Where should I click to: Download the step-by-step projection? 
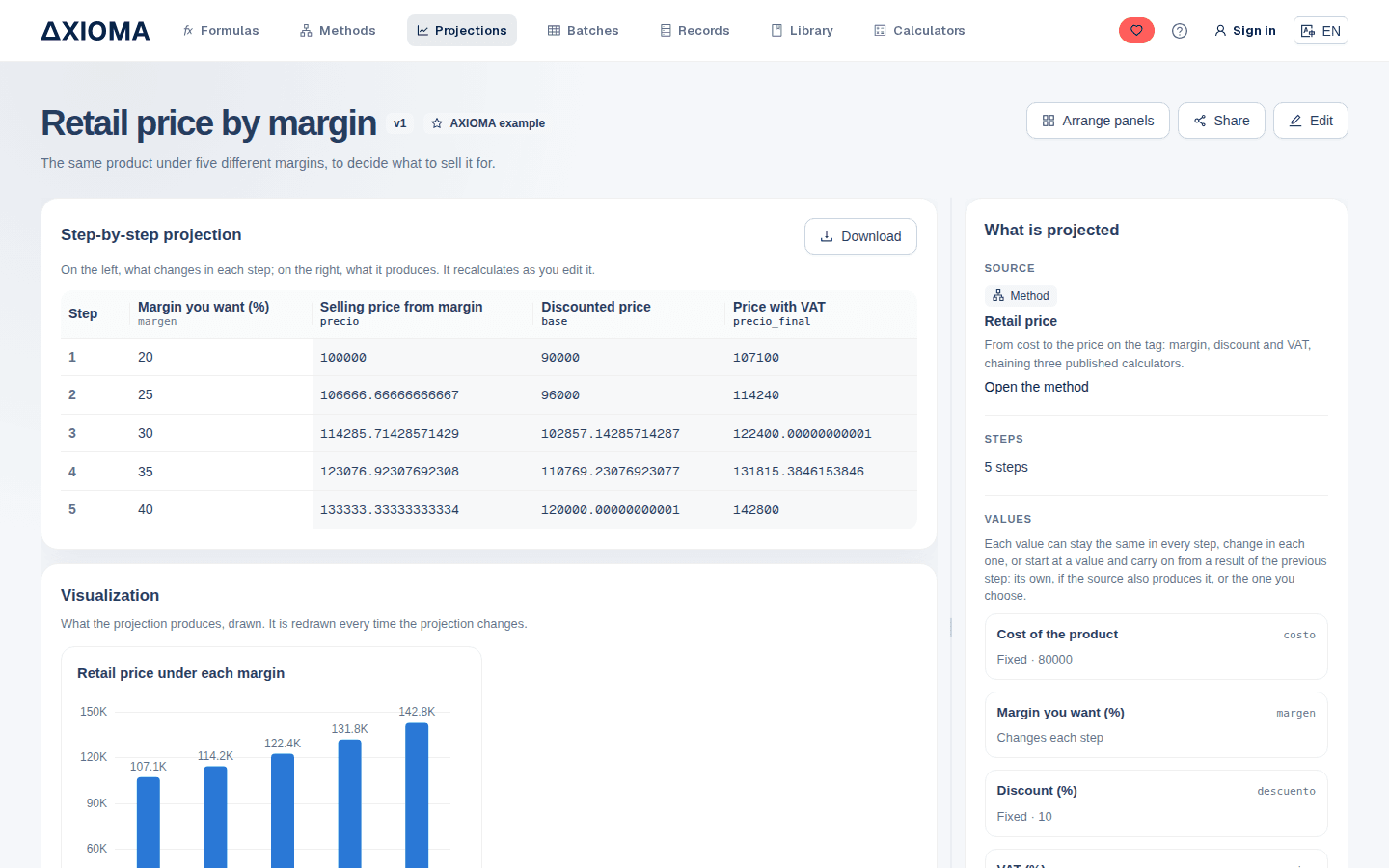point(860,236)
